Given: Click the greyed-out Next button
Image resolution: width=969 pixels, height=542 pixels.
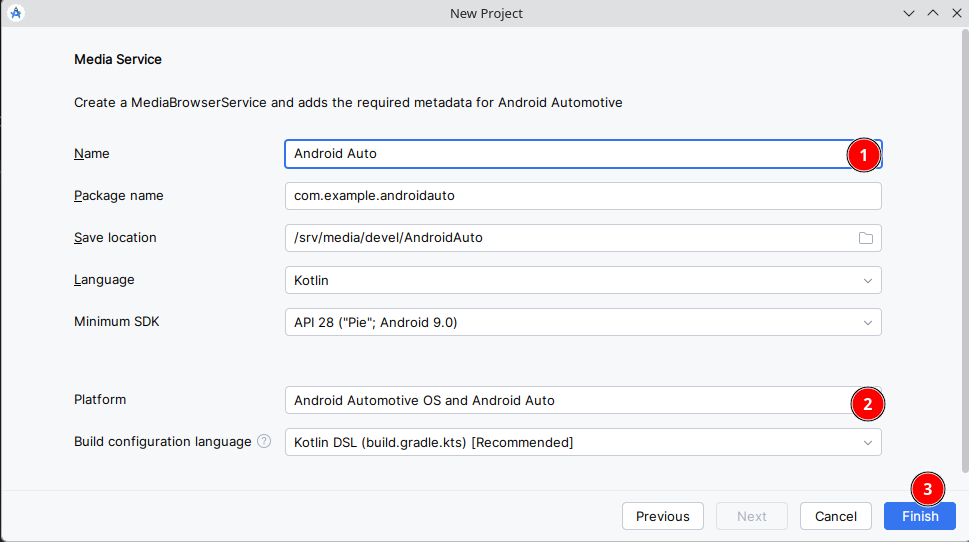Looking at the screenshot, I should point(751,516).
